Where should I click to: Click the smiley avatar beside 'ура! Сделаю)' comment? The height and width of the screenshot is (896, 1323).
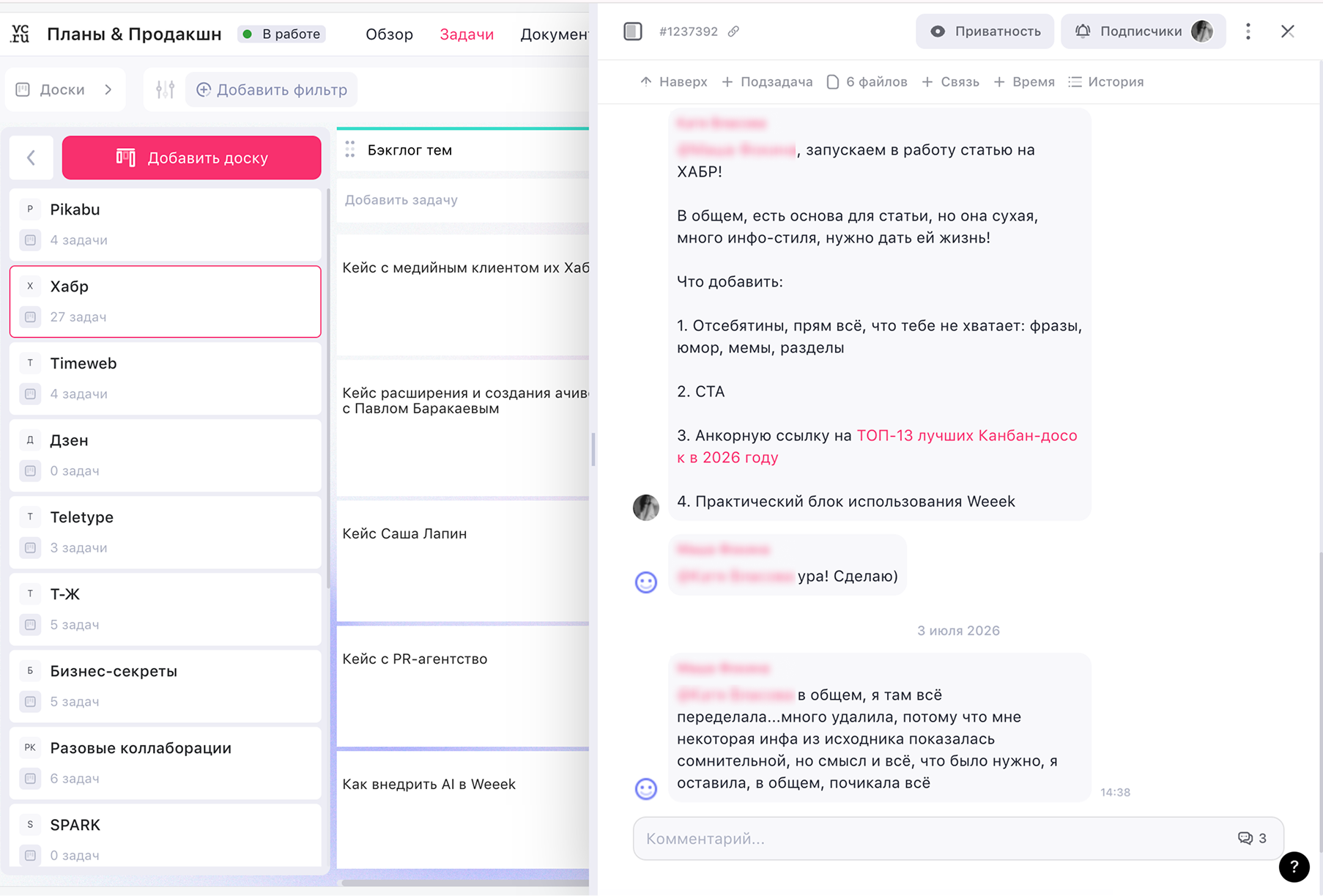tap(645, 582)
